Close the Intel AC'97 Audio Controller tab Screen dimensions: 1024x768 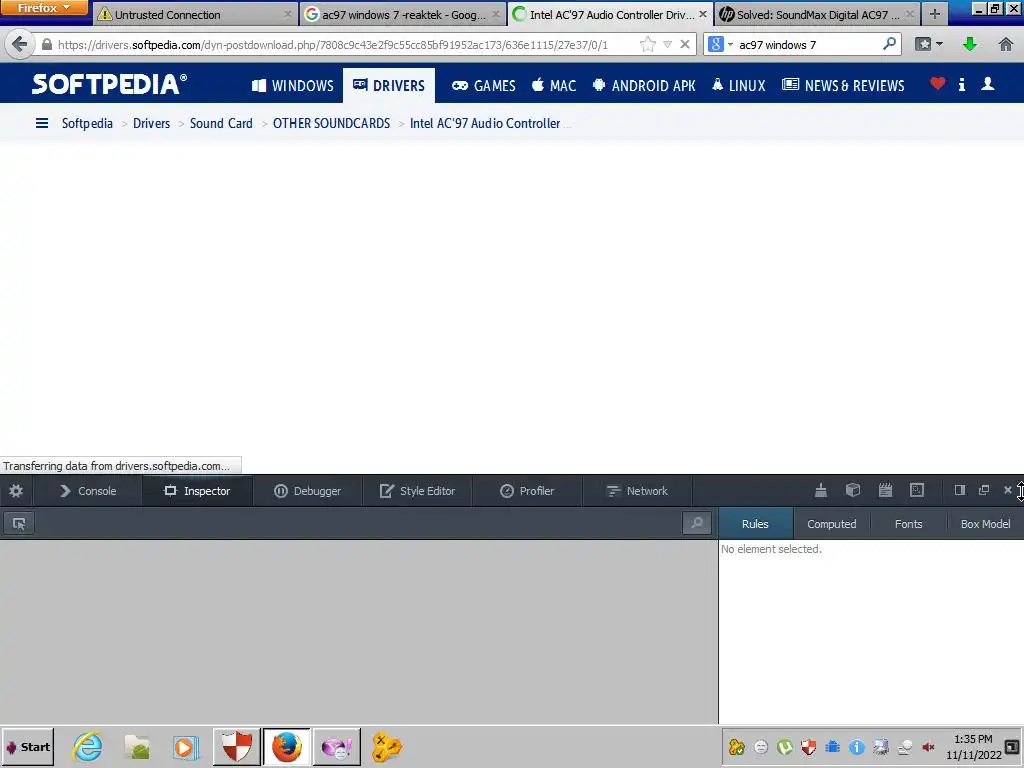pyautogui.click(x=703, y=14)
